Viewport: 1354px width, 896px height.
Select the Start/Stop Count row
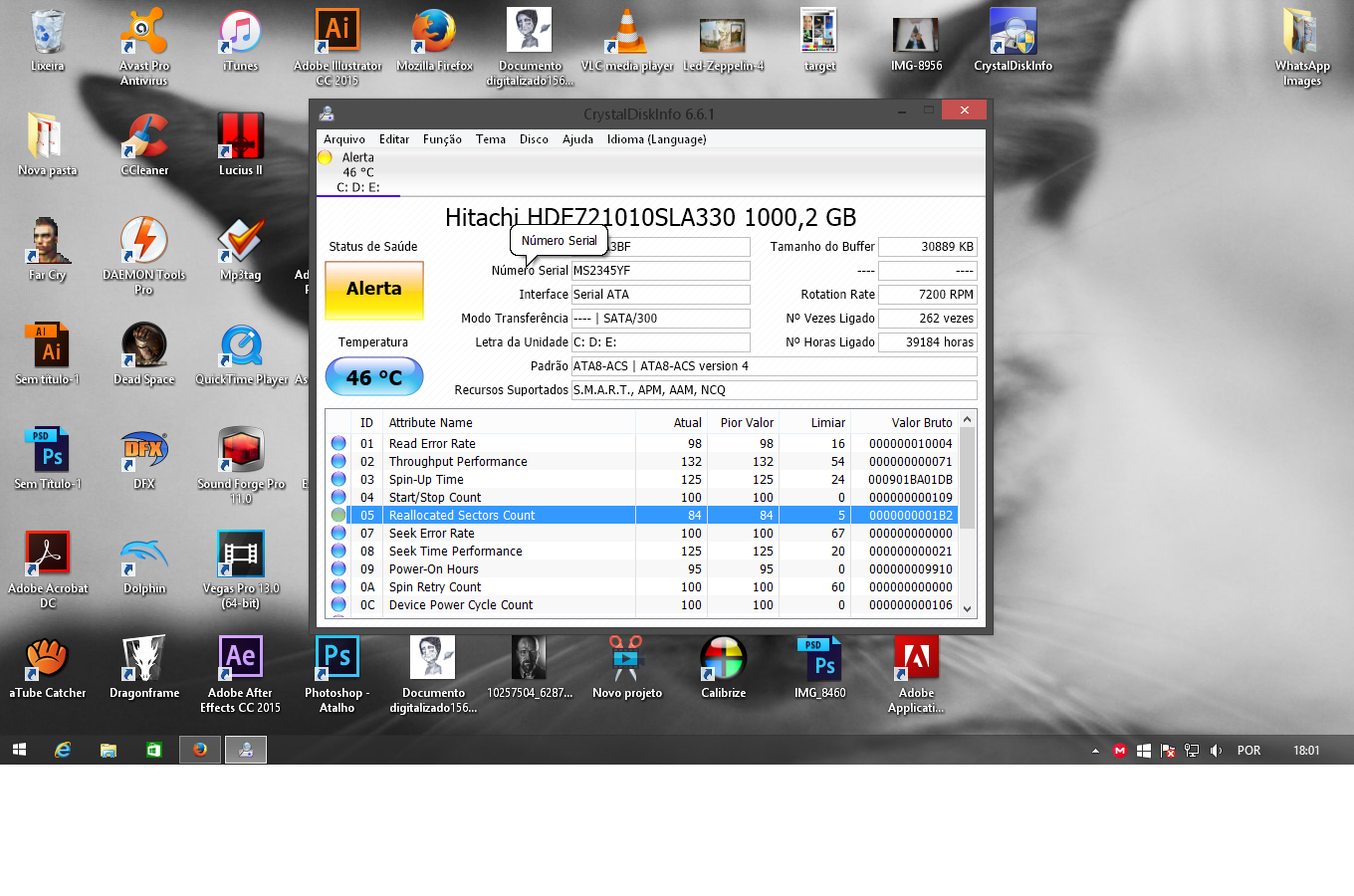[643, 498]
